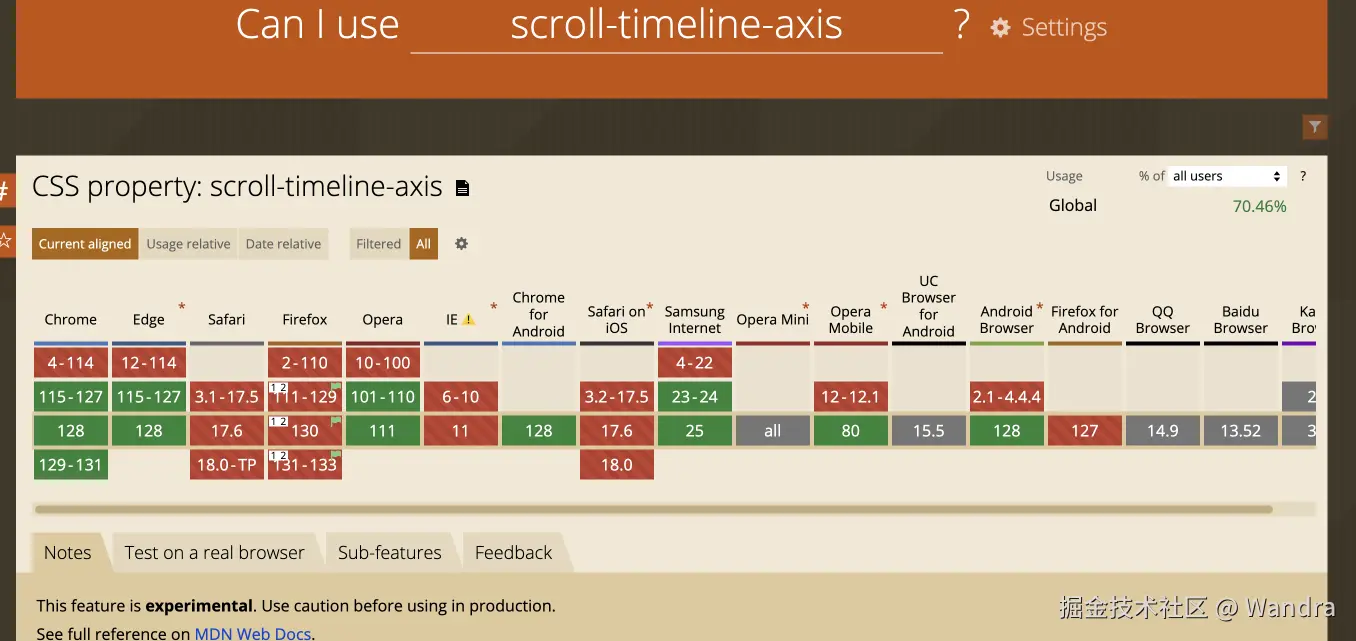Open the Feedback tab
This screenshot has width=1356, height=641.
513,553
